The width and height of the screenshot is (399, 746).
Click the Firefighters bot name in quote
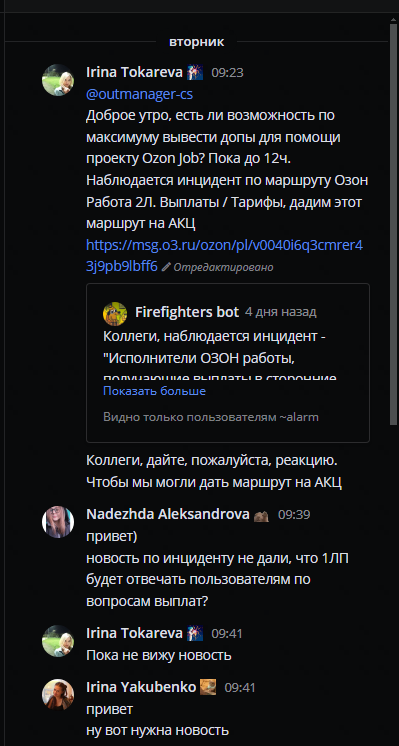(187, 312)
